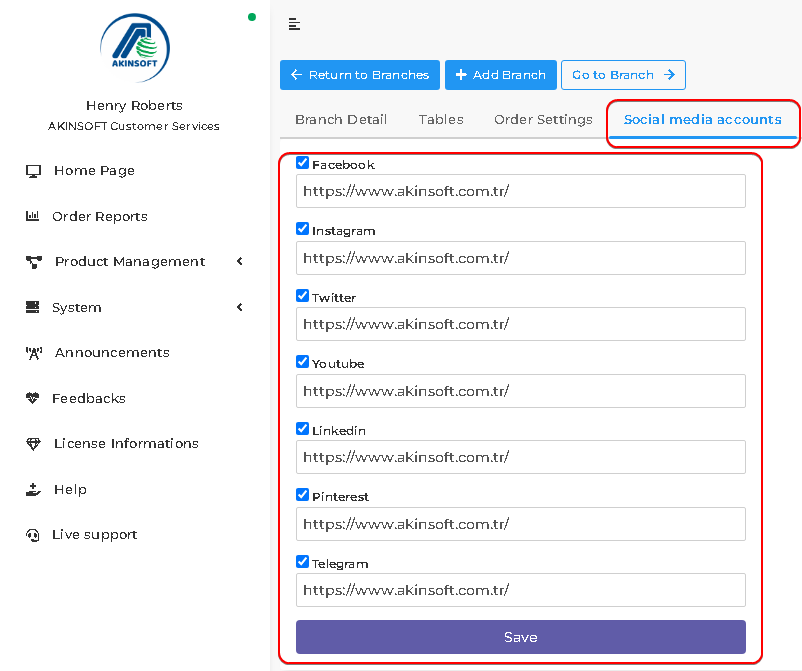Open the Order Settings tab

543,120
